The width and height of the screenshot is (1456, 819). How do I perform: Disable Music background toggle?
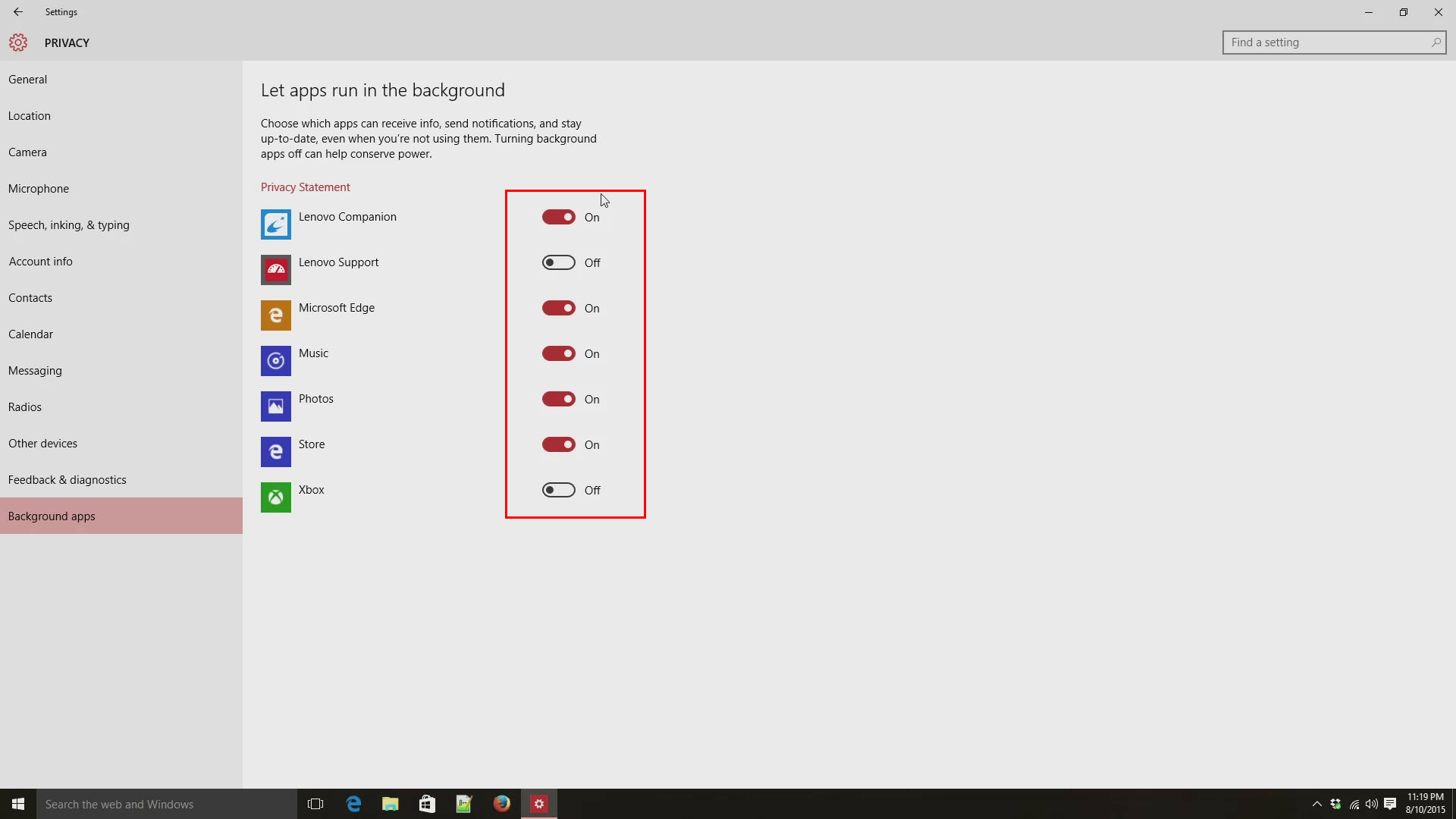(x=559, y=353)
